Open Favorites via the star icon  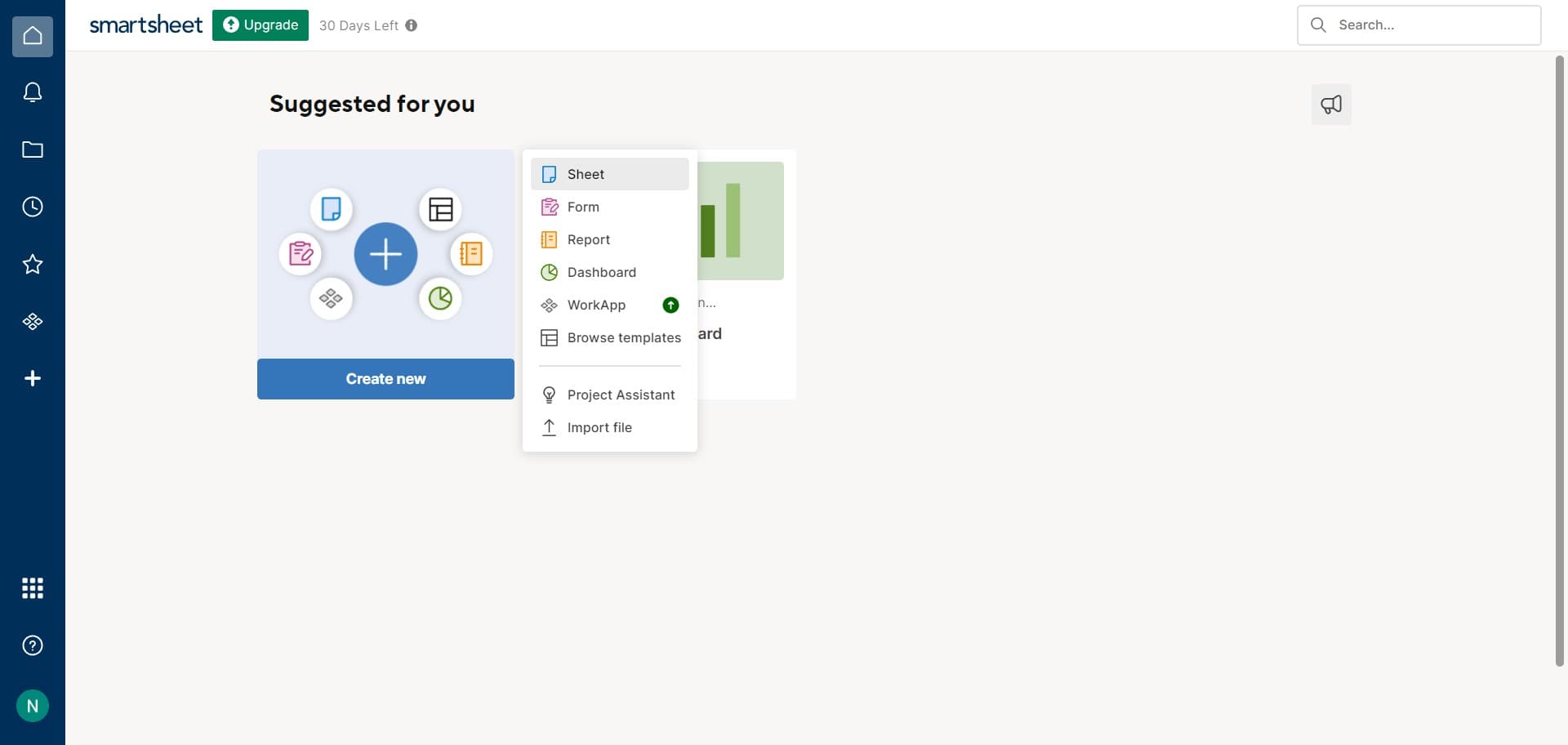tap(32, 263)
